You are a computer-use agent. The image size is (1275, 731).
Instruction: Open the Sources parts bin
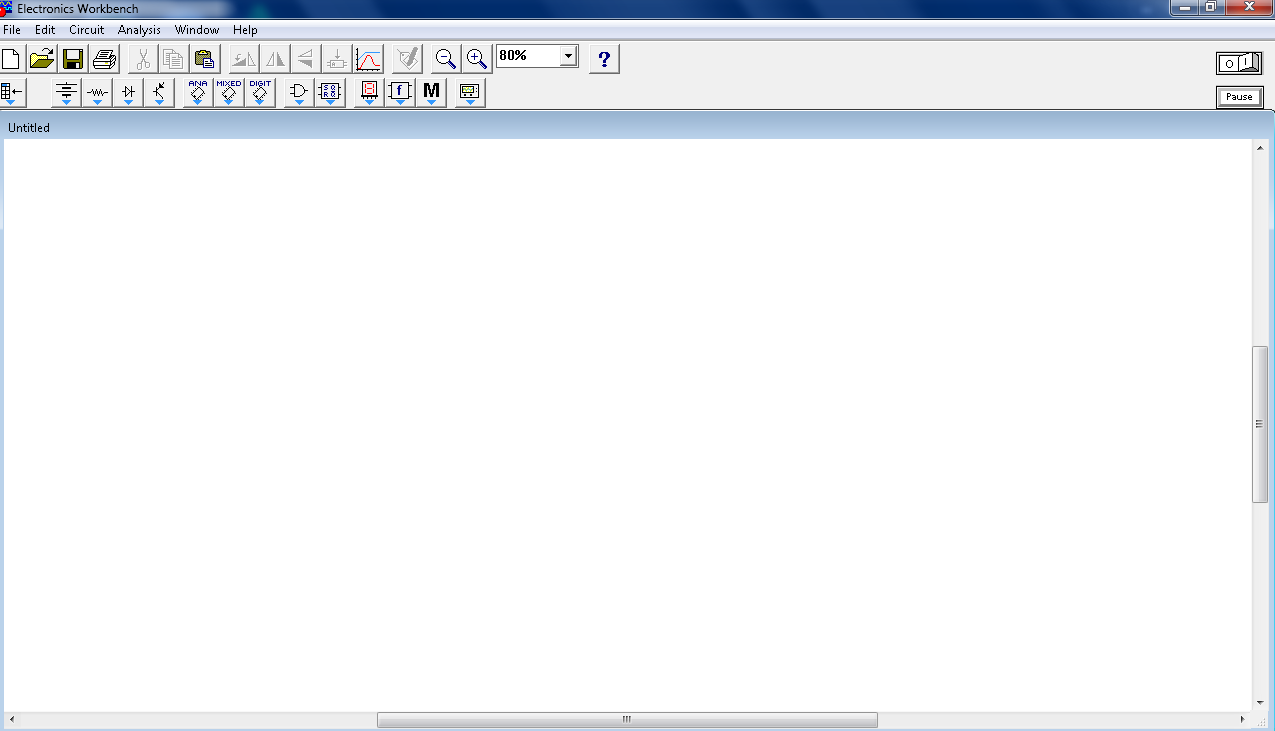click(x=66, y=93)
